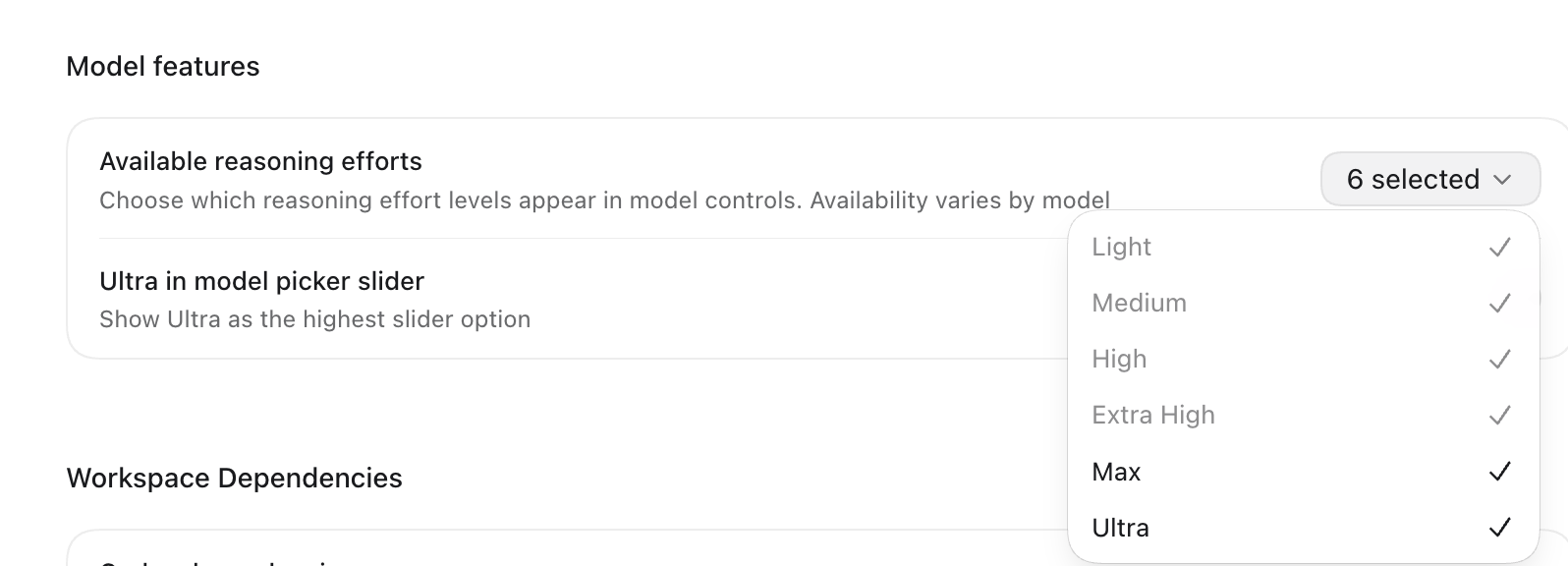Image resolution: width=1568 pixels, height=566 pixels.
Task: Pick the Ultra menu item
Action: click(x=1303, y=528)
